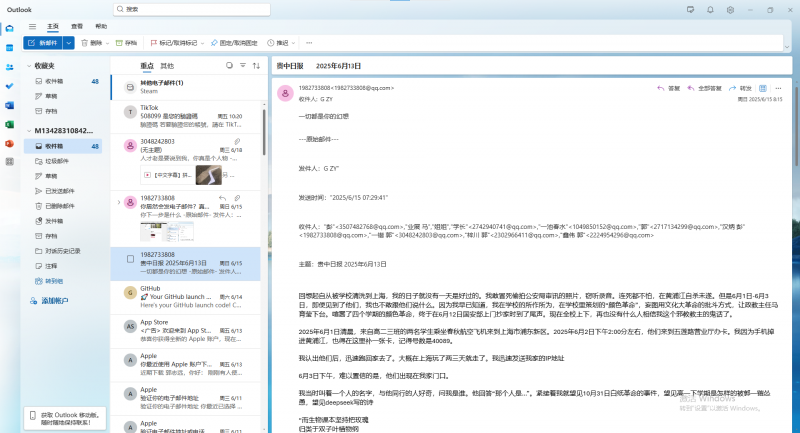The width and height of the screenshot is (800, 433).
Task: Open the 对话历史记录 folder
Action: [x=63, y=251]
